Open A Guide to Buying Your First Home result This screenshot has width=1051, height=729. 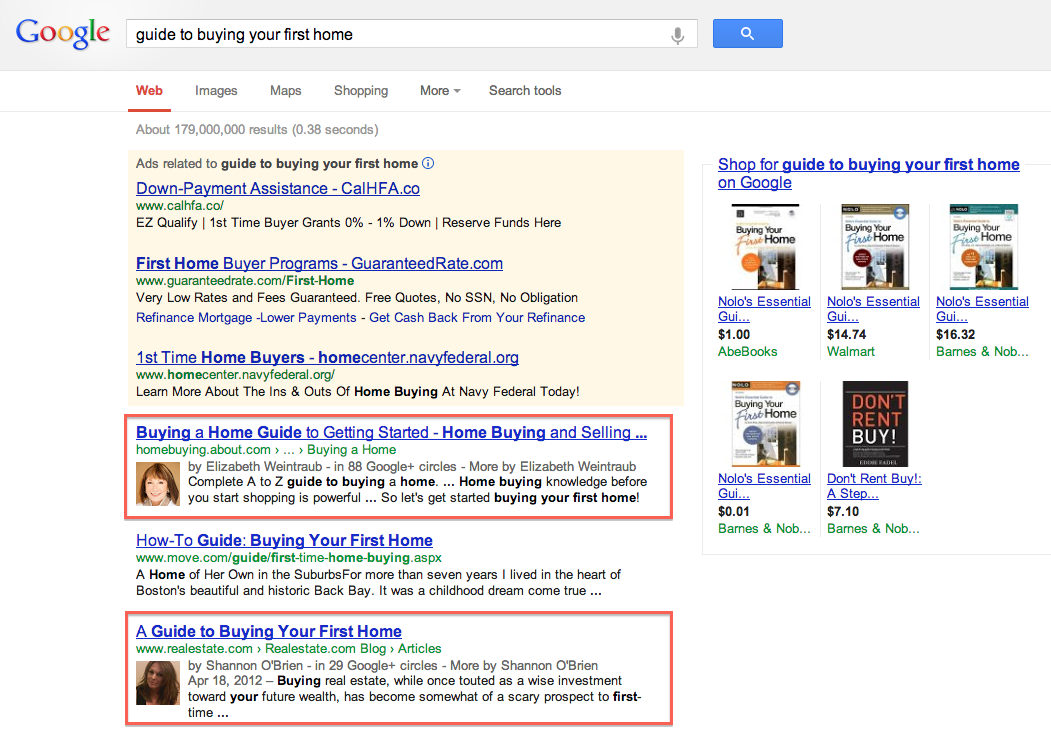click(269, 632)
